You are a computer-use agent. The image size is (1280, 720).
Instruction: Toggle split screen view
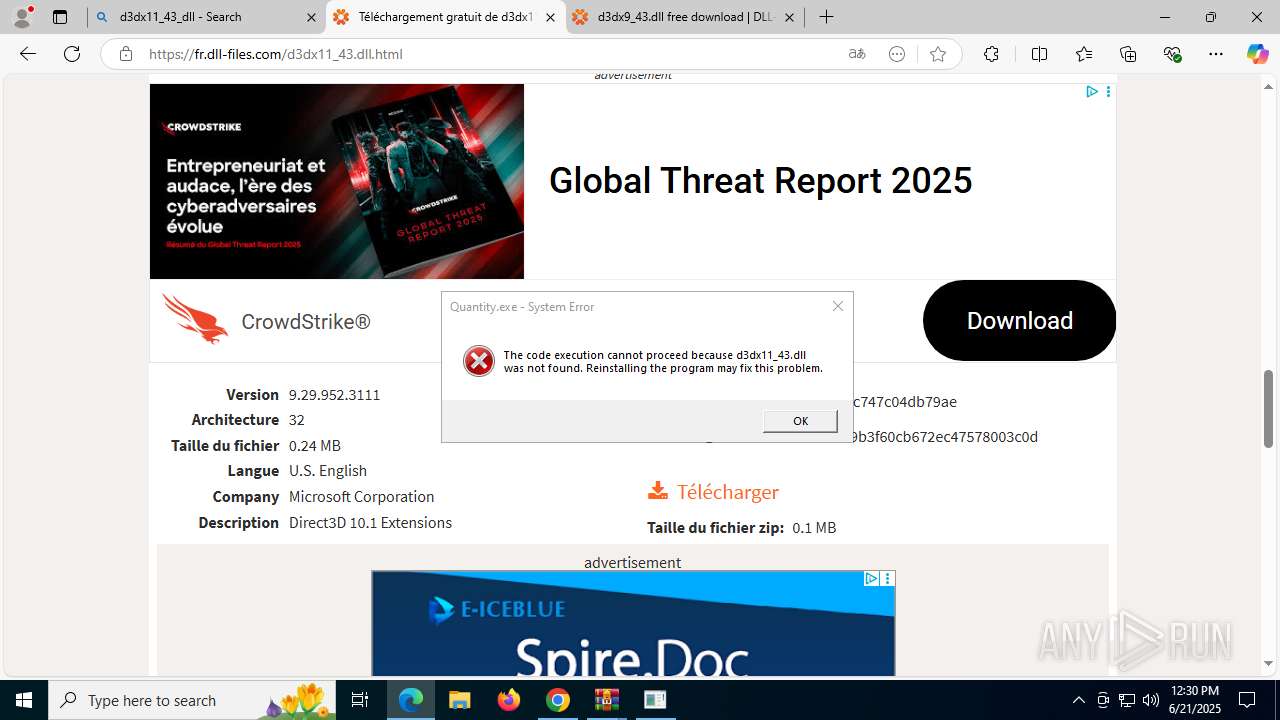coord(1039,54)
